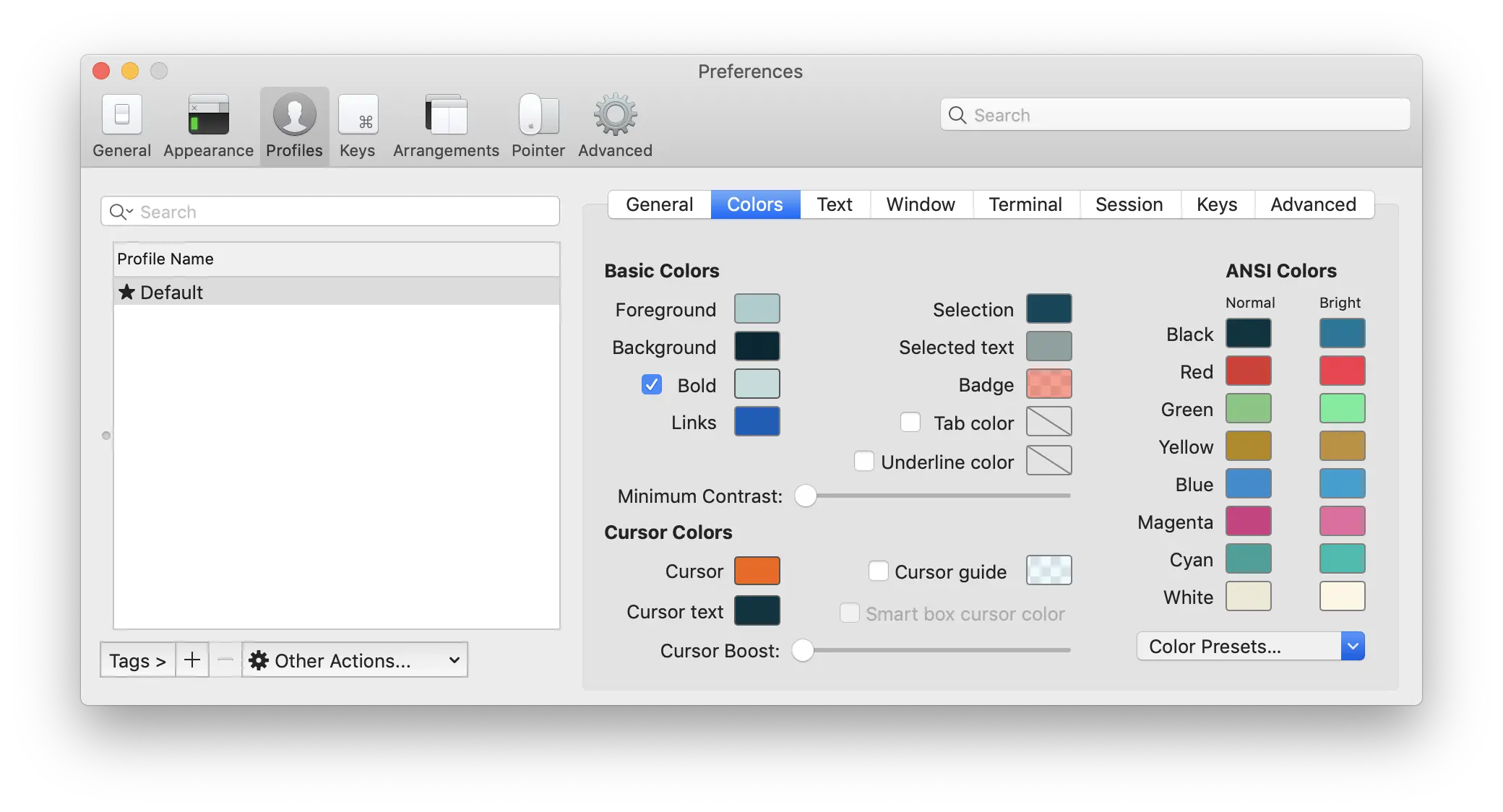Screen dimensions: 1503x812
Task: Switch to the Terminal tab
Action: 1025,204
